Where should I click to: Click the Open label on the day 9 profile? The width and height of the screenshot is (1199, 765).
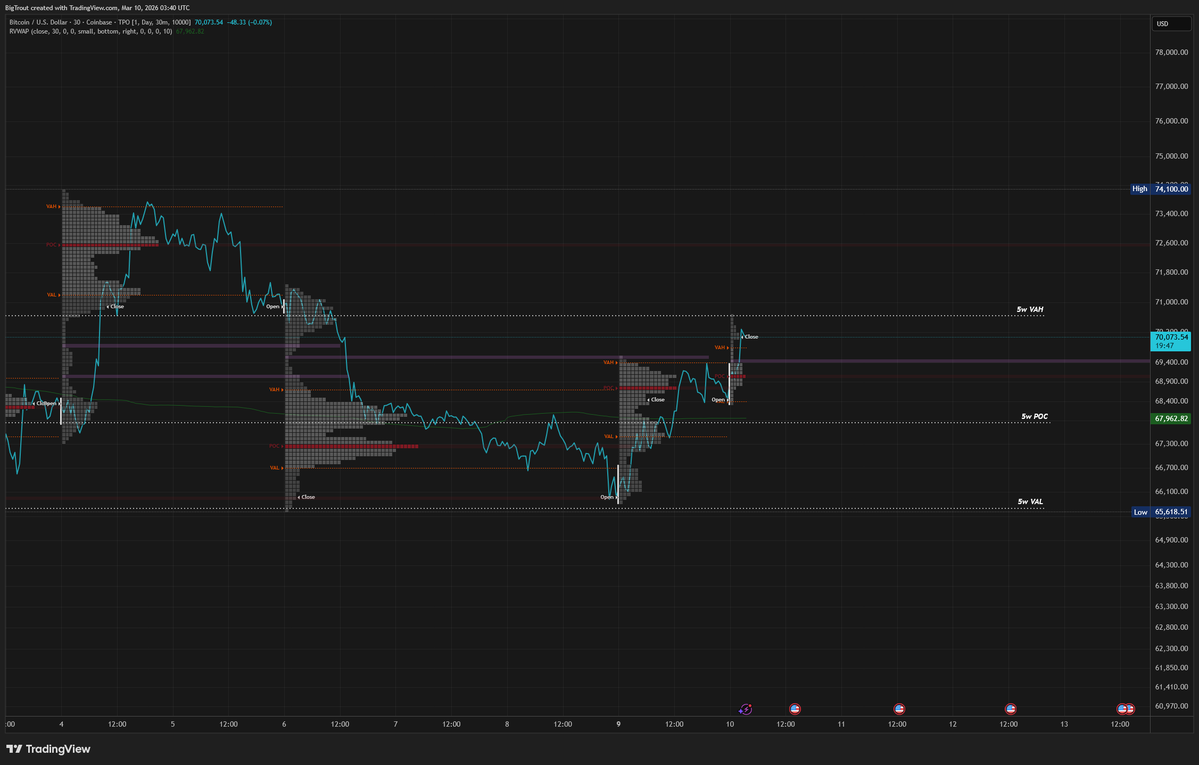click(x=608, y=497)
